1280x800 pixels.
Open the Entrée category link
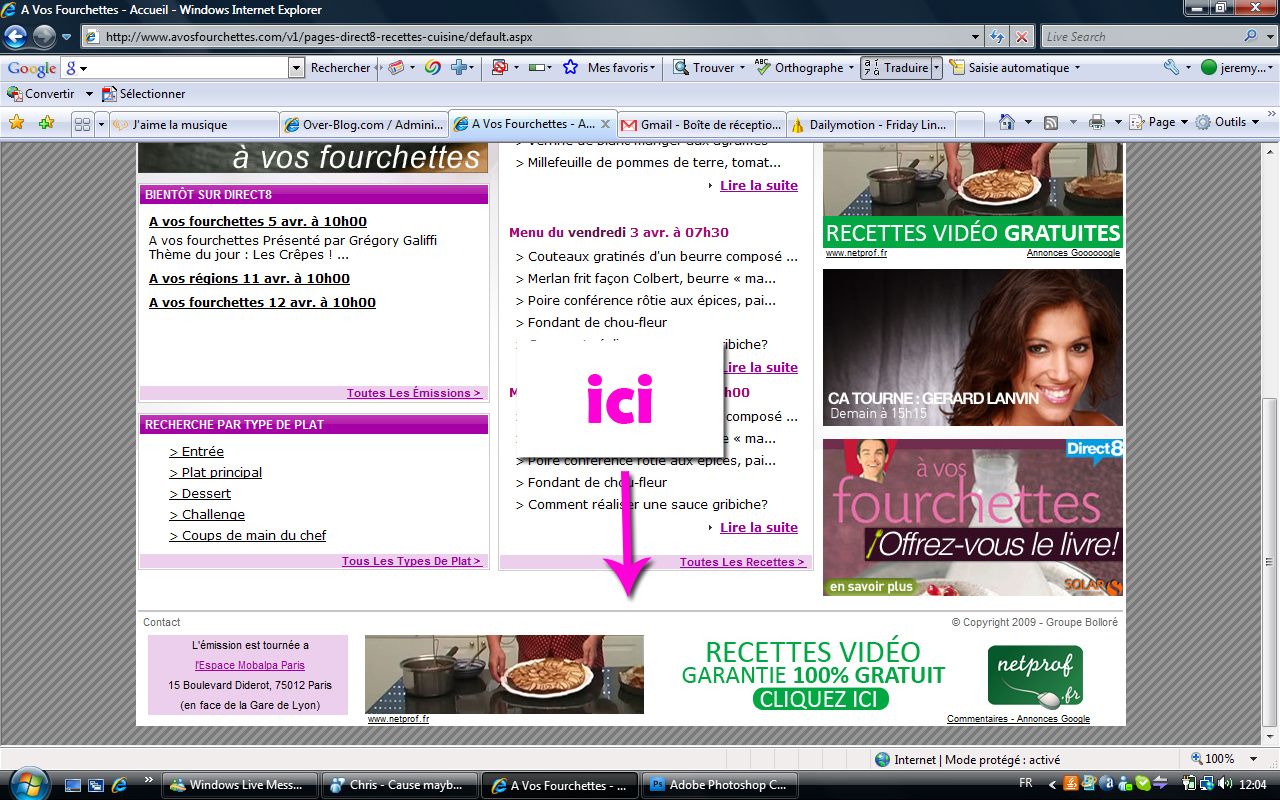coord(197,451)
